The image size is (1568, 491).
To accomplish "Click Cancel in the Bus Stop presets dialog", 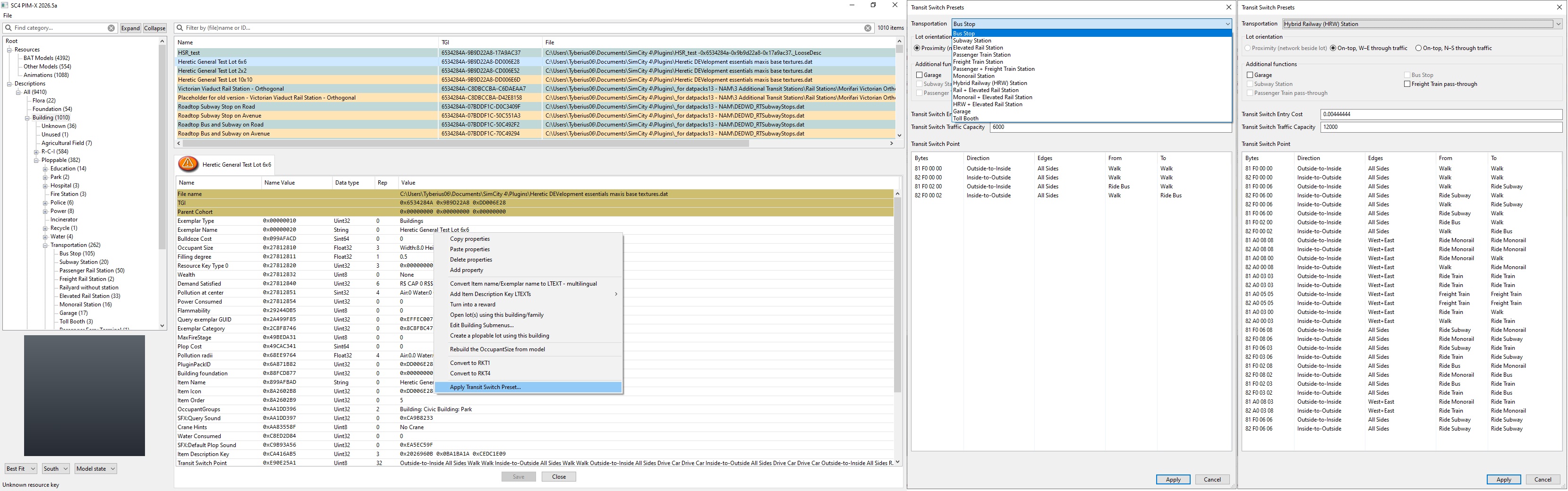I will (x=1212, y=480).
